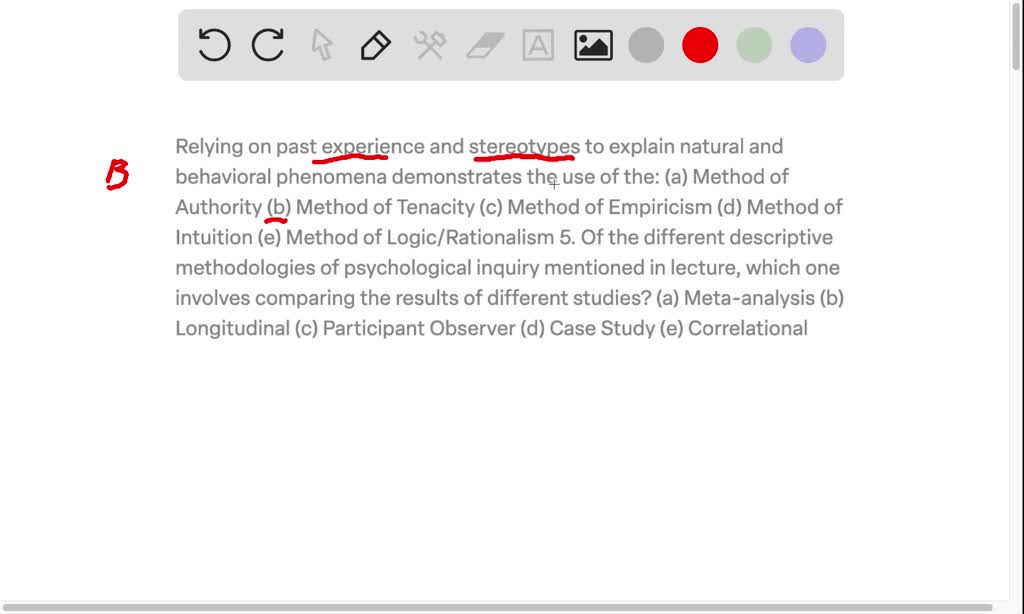
Task: Select the green color swatch
Action: [753, 44]
